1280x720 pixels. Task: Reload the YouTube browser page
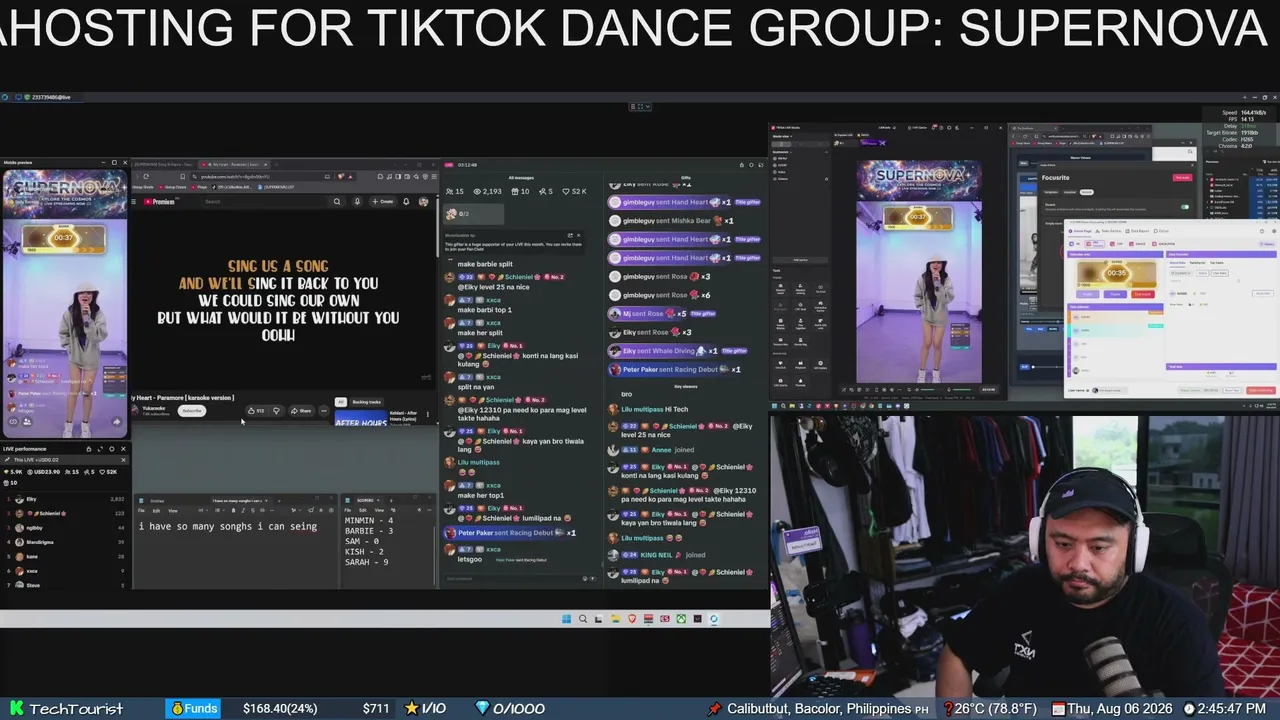tap(145, 177)
